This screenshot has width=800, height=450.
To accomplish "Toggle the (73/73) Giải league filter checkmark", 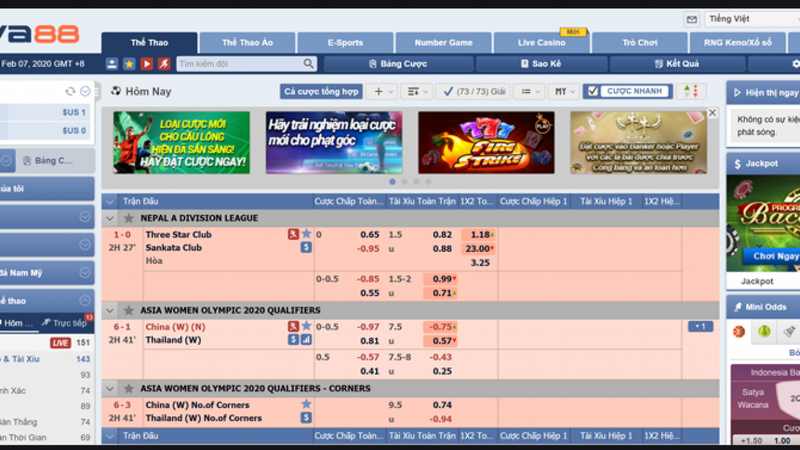I will pyautogui.click(x=449, y=91).
